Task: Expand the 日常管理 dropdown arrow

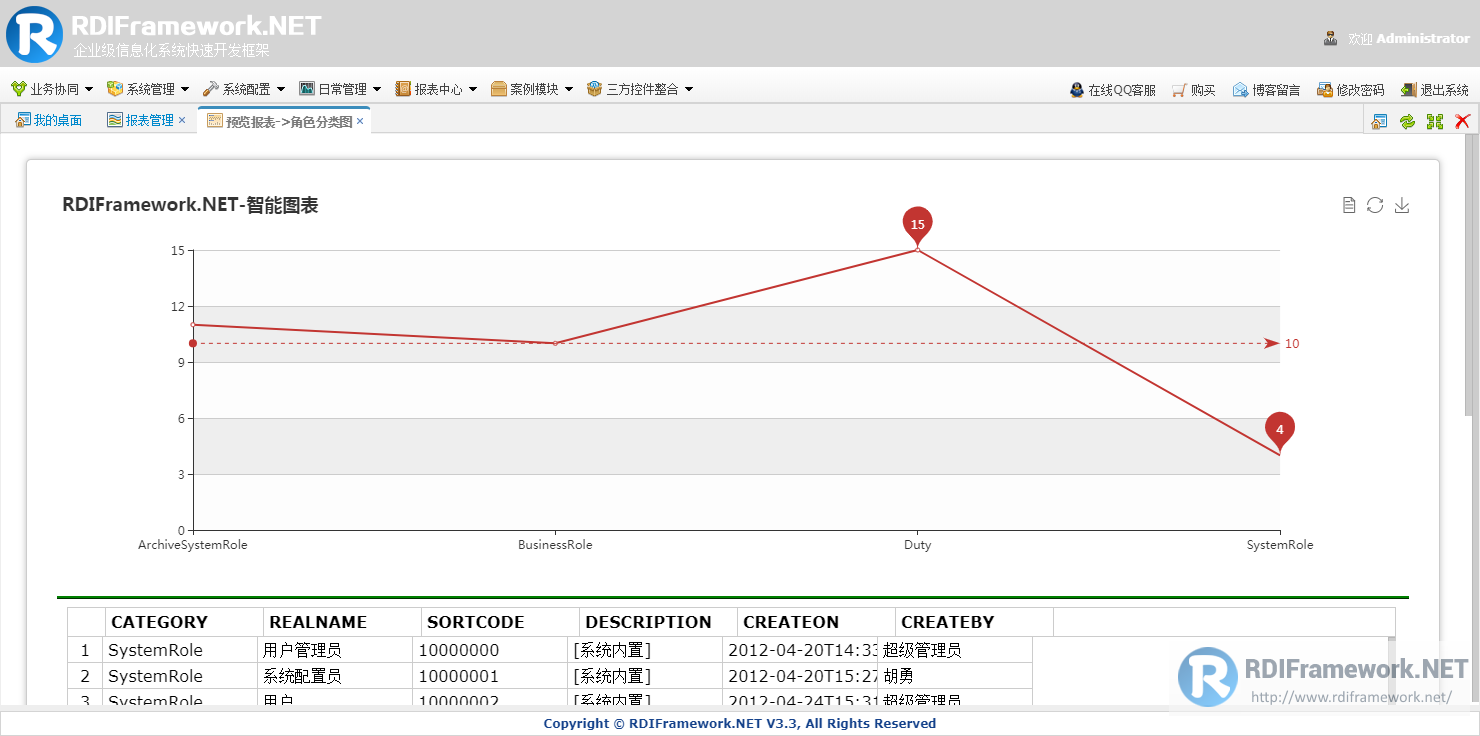Action: (x=377, y=89)
